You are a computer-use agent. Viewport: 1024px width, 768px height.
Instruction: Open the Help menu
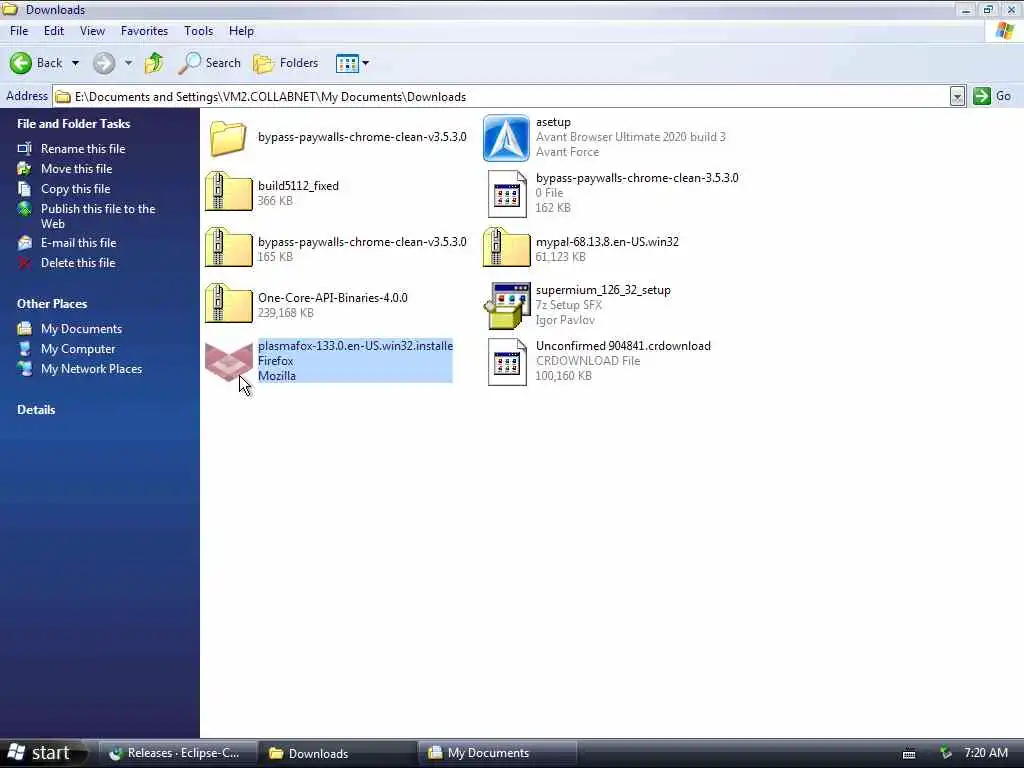(x=241, y=31)
